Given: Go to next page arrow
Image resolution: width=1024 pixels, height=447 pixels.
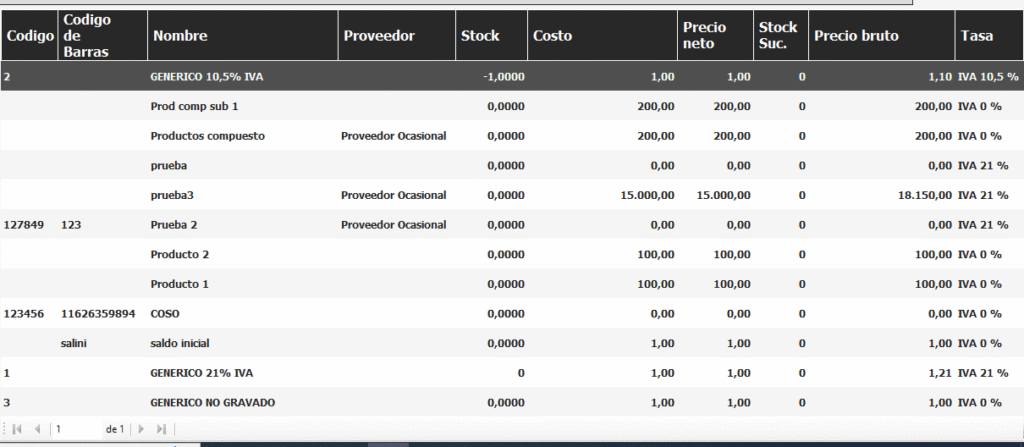Looking at the screenshot, I should coord(141,429).
